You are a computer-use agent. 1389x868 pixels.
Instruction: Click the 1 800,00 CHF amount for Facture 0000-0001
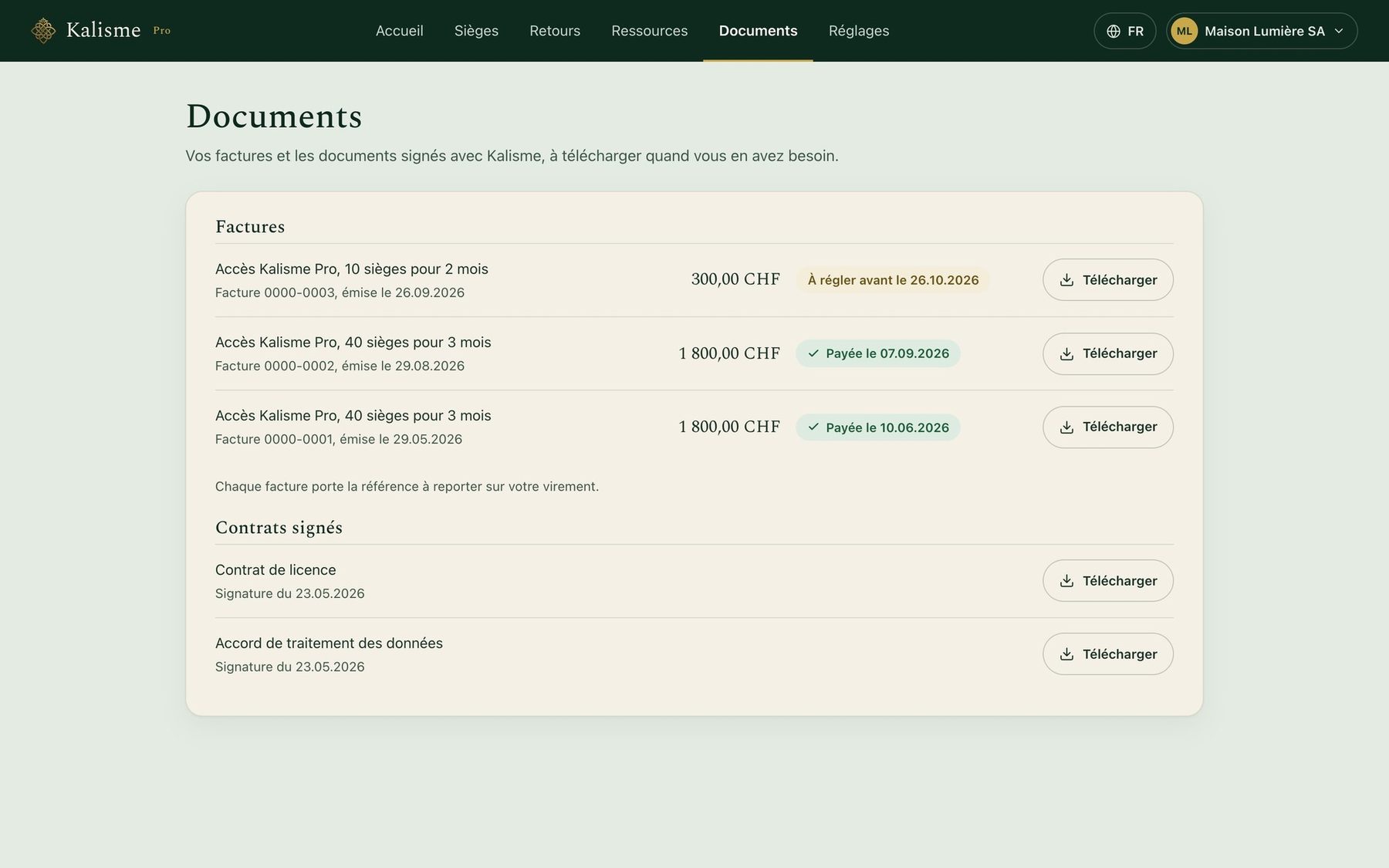pyautogui.click(x=729, y=427)
